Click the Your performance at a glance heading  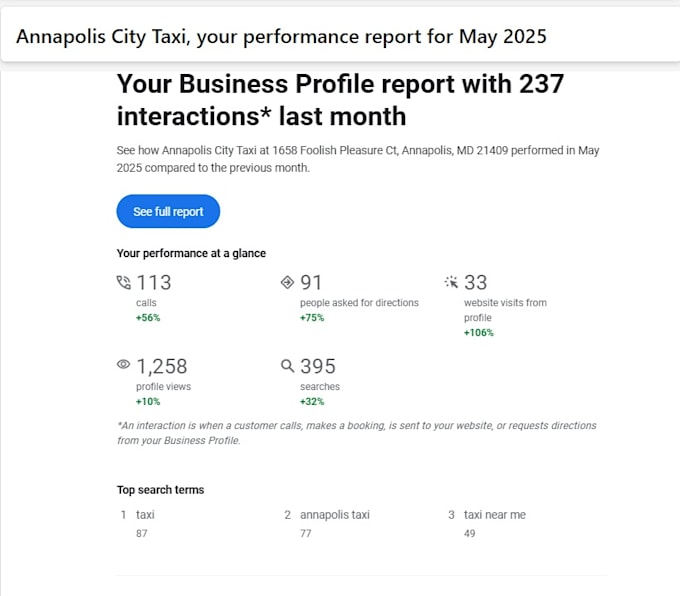coord(191,253)
